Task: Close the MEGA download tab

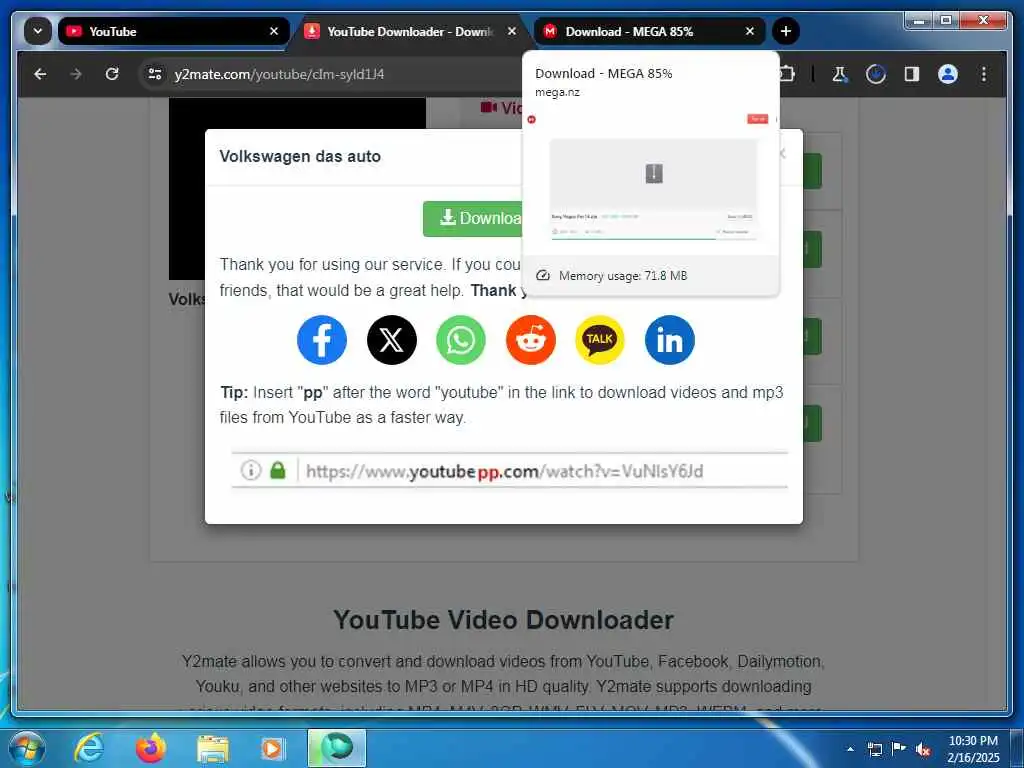Action: [750, 31]
